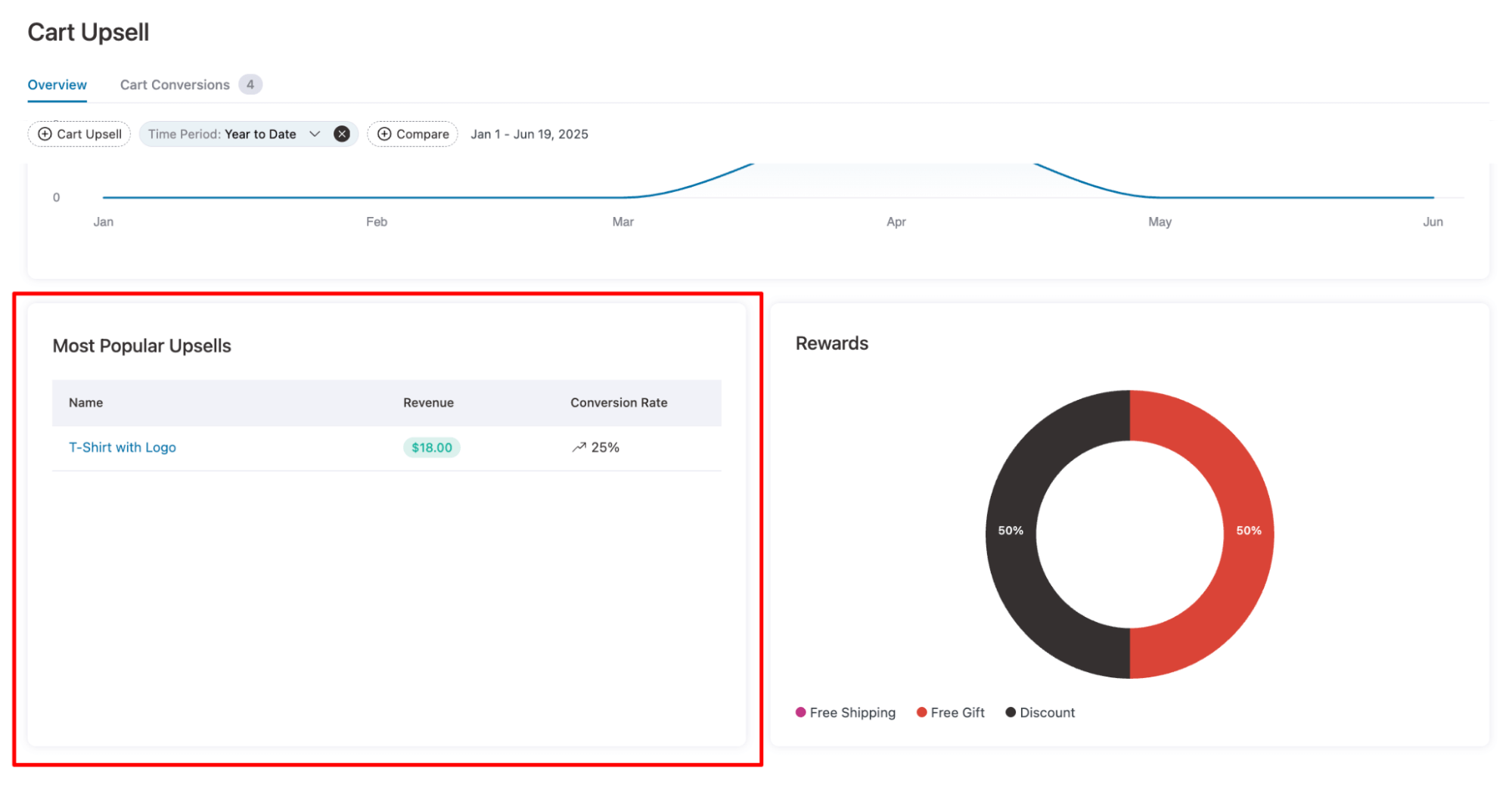
Task: Click the Feb label on the chart axis
Action: [x=377, y=222]
